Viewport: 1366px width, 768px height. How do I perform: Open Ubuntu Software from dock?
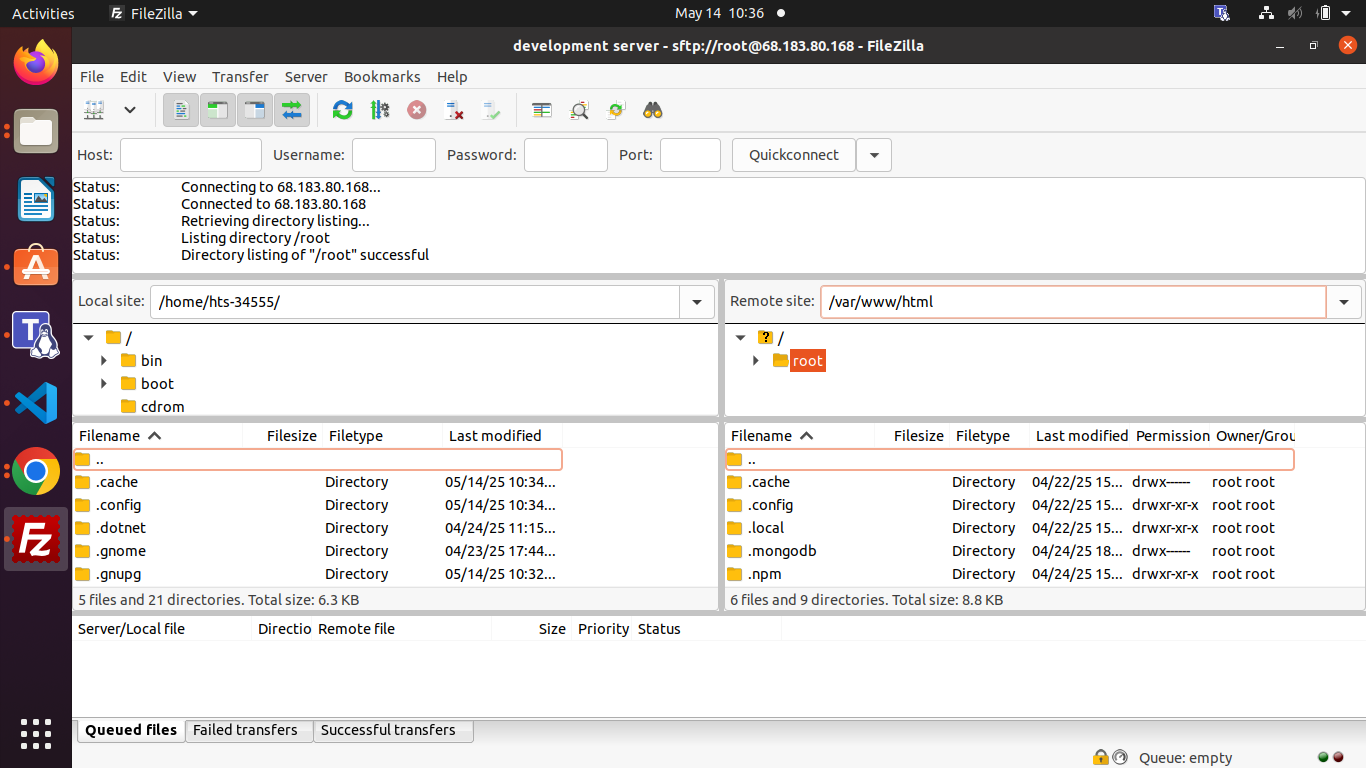(x=36, y=267)
